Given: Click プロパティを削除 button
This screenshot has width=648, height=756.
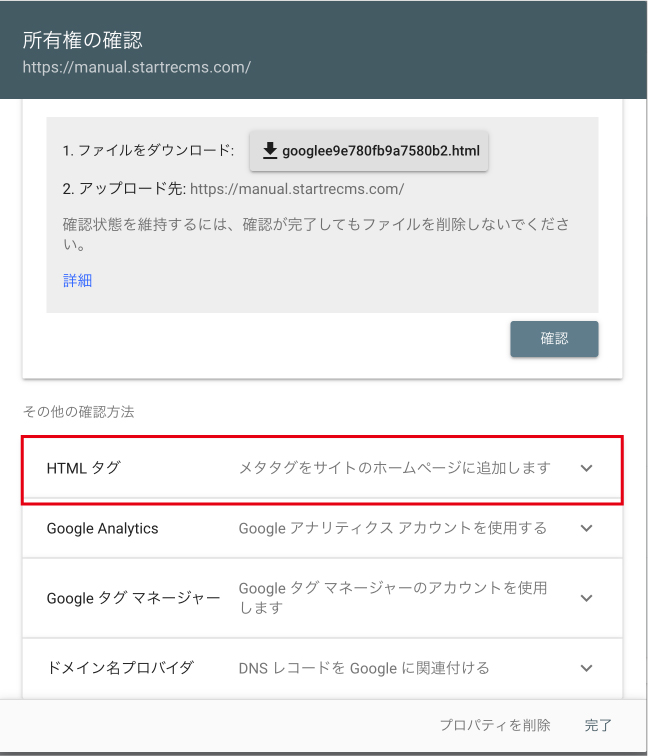Looking at the screenshot, I should (495, 725).
